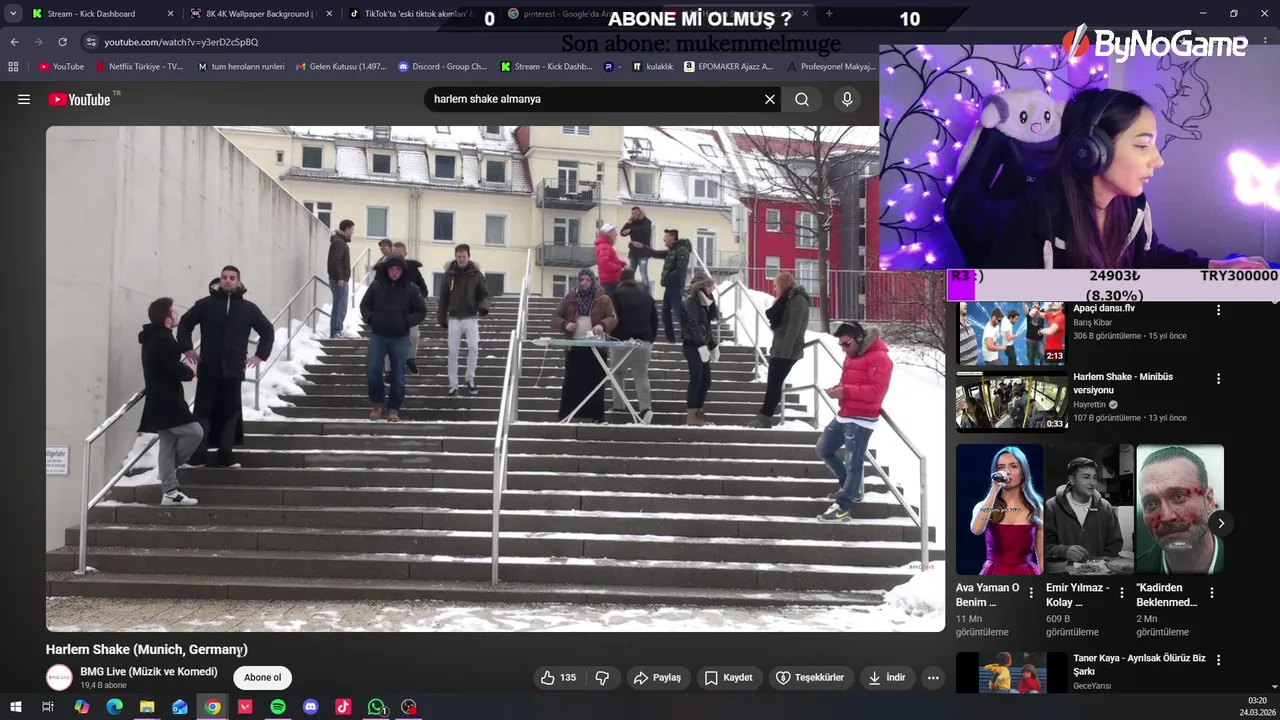
Task: Open Windows Start menu
Action: pyautogui.click(x=15, y=707)
